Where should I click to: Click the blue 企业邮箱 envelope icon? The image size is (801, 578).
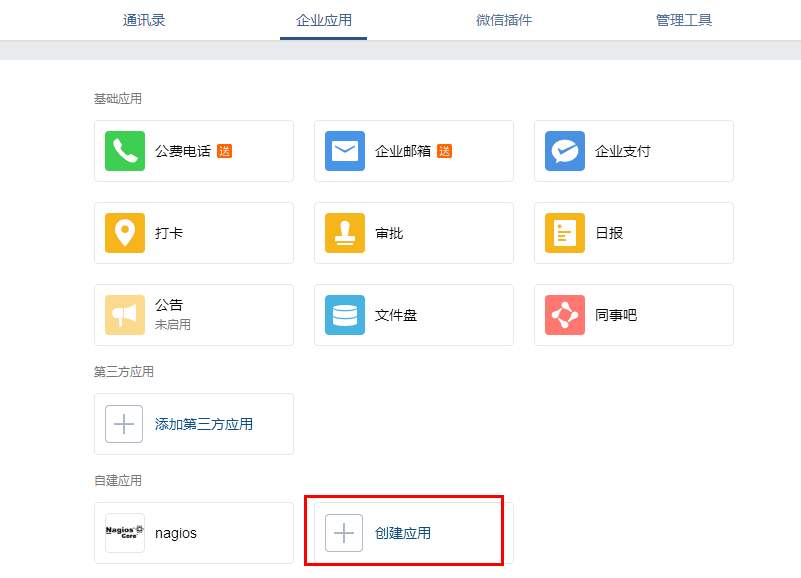(x=345, y=151)
